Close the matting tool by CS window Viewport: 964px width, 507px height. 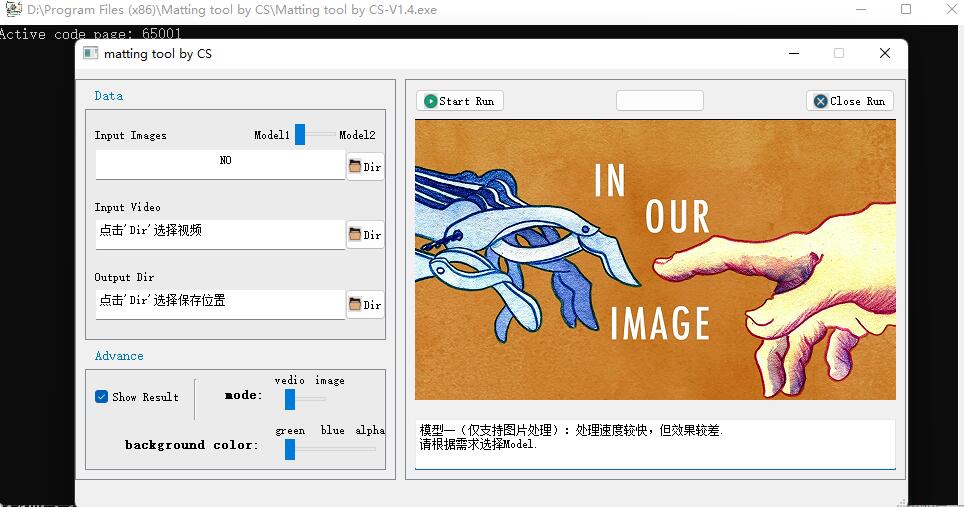(x=885, y=53)
